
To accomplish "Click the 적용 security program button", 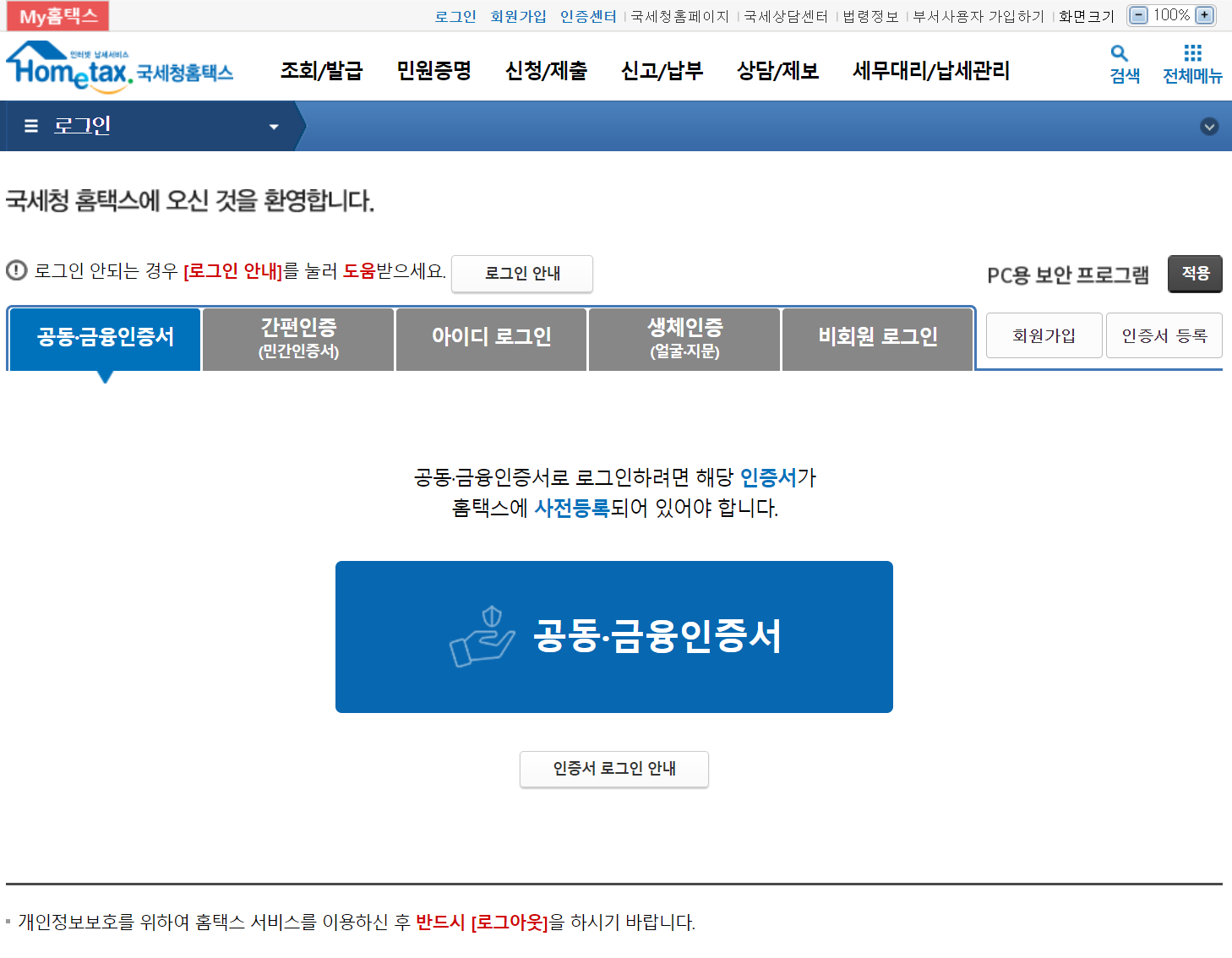I will pyautogui.click(x=1195, y=274).
